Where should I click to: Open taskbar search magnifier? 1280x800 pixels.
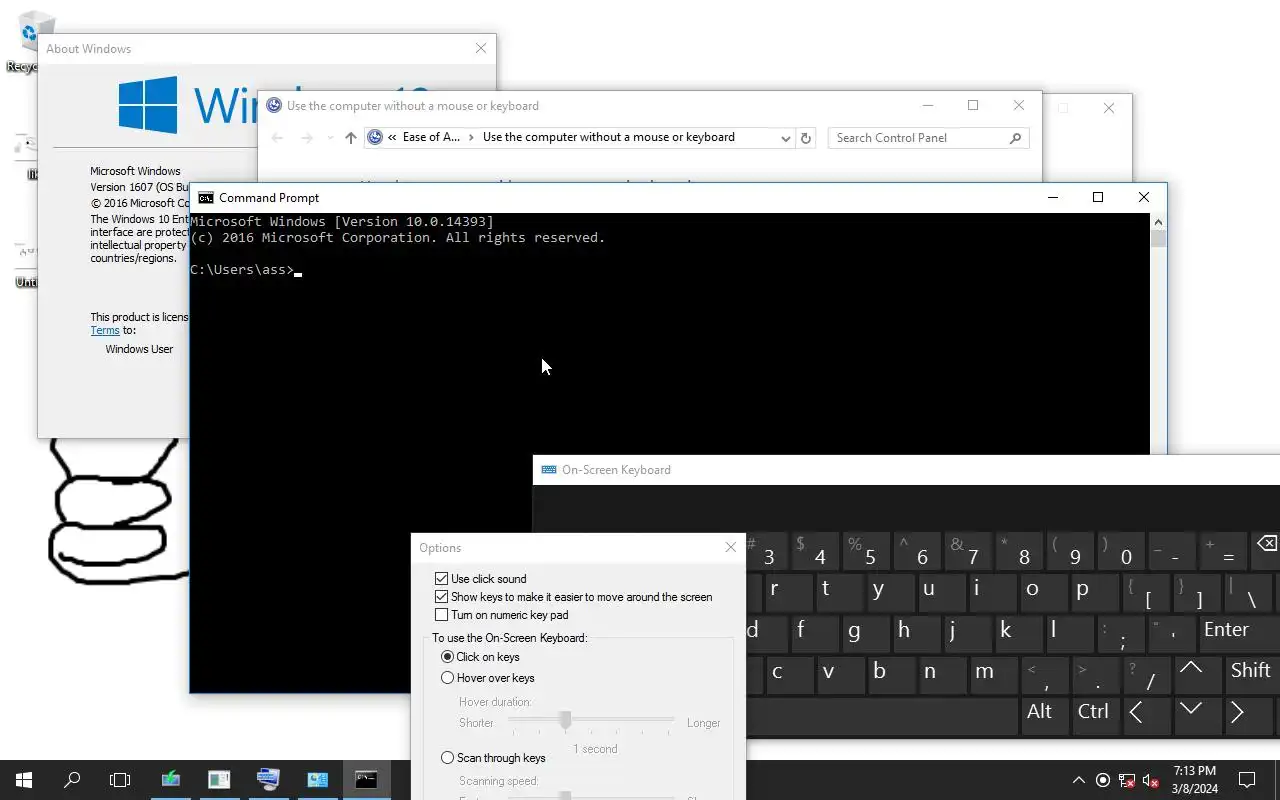72,780
